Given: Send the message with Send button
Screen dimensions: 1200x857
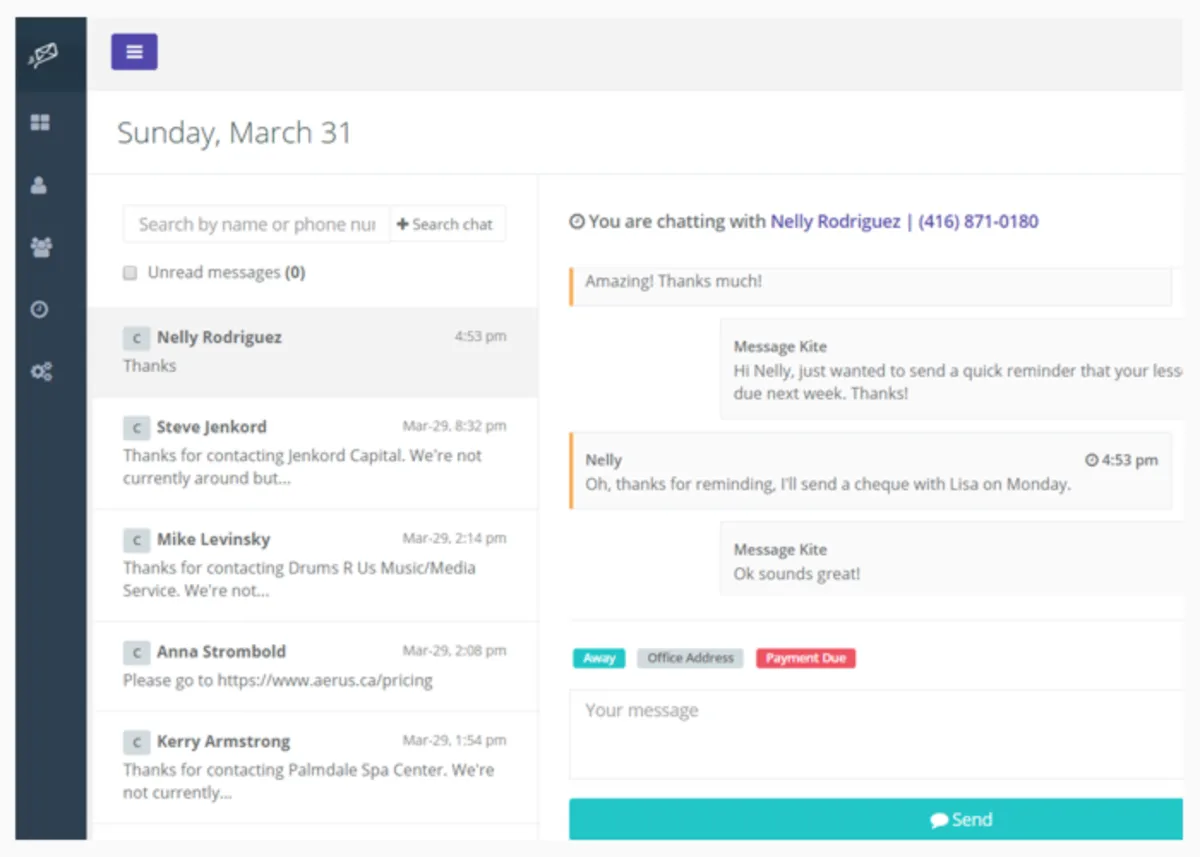Looking at the screenshot, I should (x=875, y=820).
